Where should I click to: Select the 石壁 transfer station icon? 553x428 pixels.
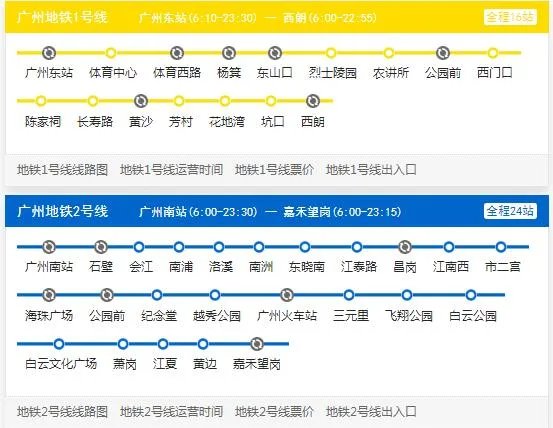[x=101, y=247]
